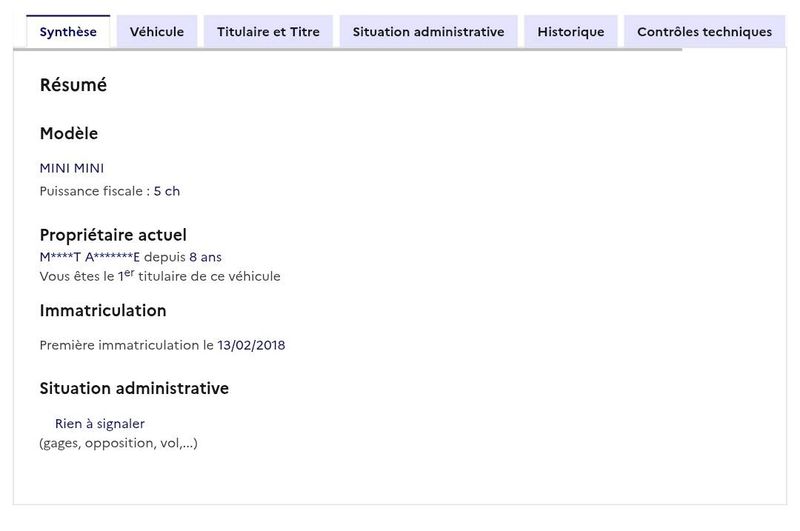Switch to the Synthèse tab
800x531 pixels.
tap(68, 32)
